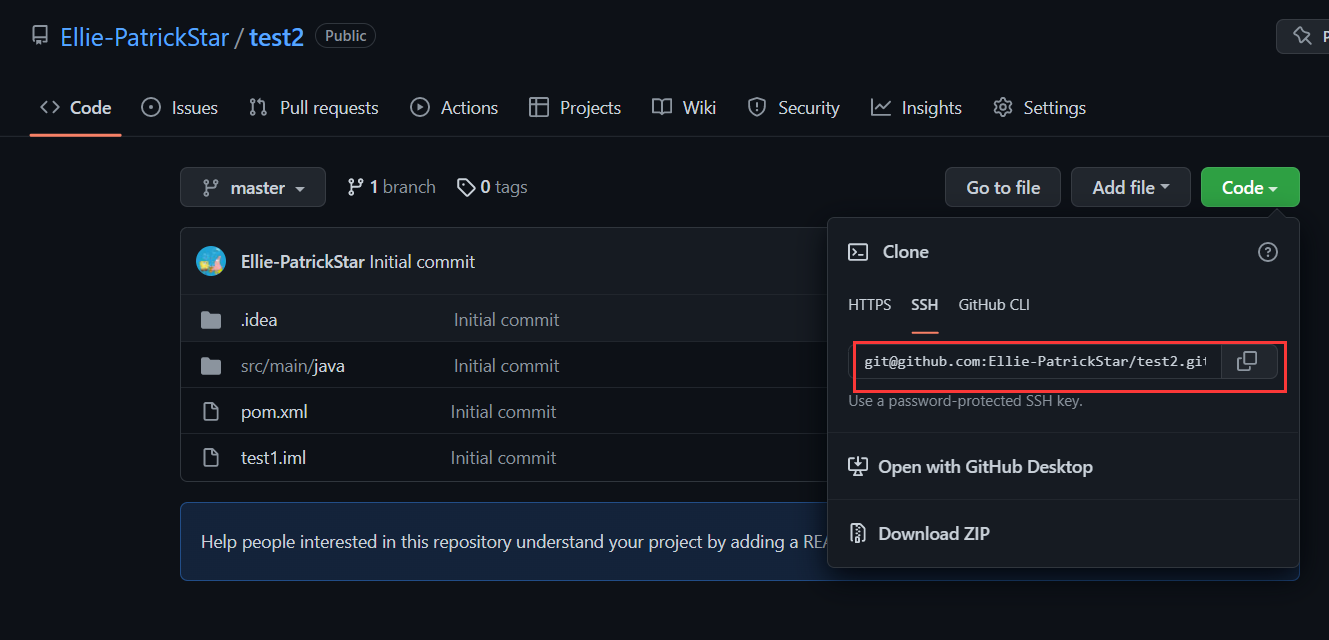Click the GitHub Desktop icon
This screenshot has height=640, width=1329.
coord(858,467)
